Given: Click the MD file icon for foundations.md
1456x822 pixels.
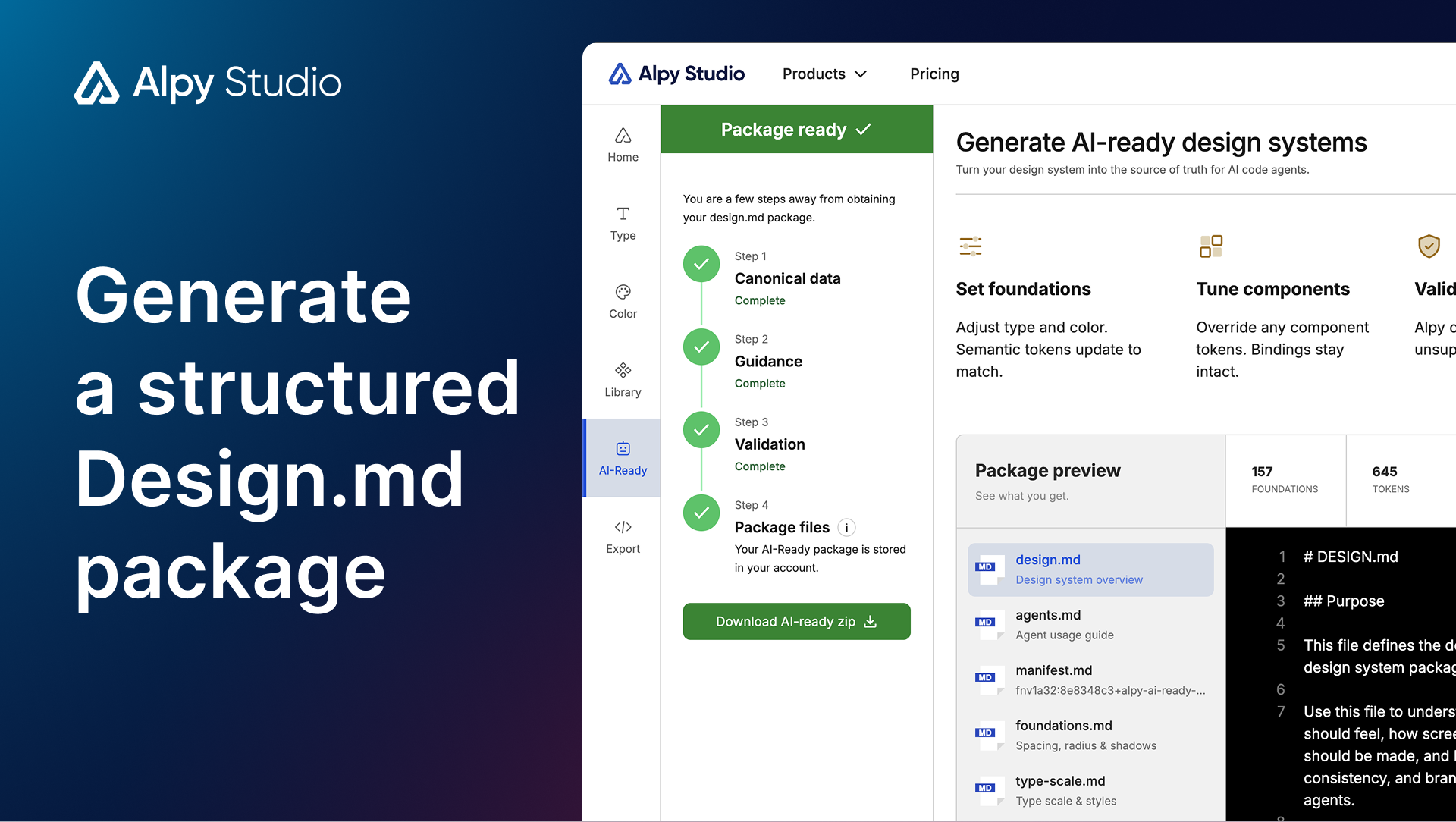Looking at the screenshot, I should [990, 736].
